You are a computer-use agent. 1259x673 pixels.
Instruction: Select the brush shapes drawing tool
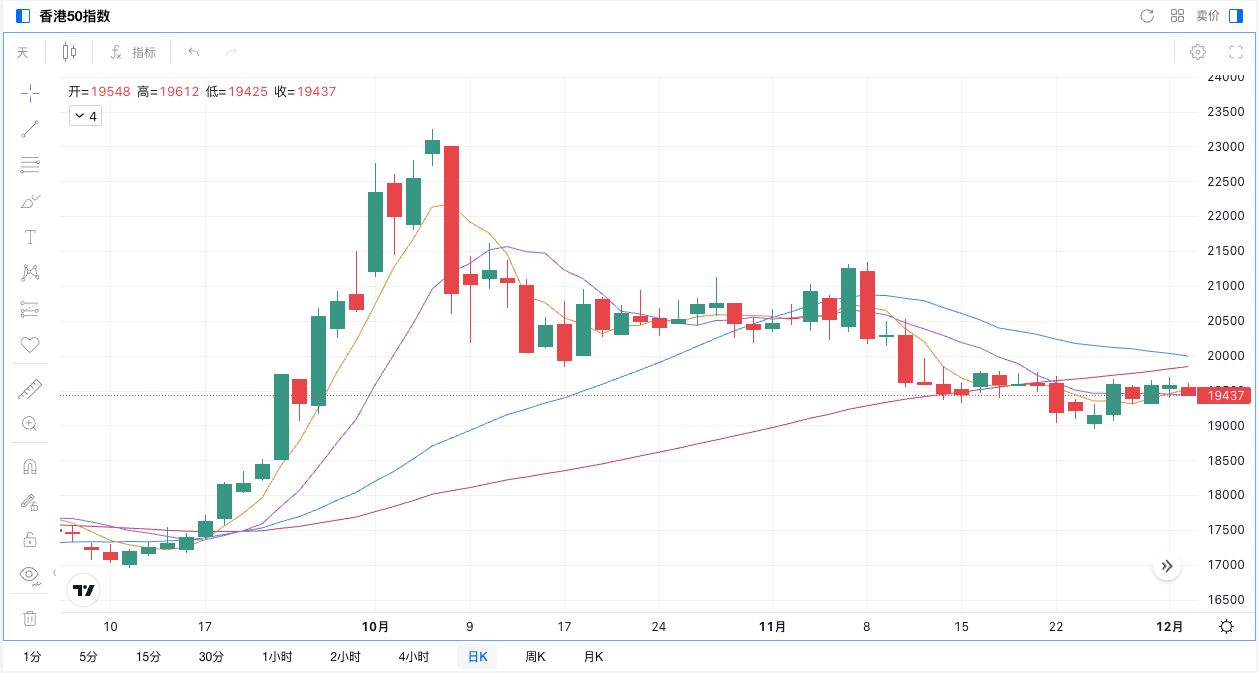(30, 201)
